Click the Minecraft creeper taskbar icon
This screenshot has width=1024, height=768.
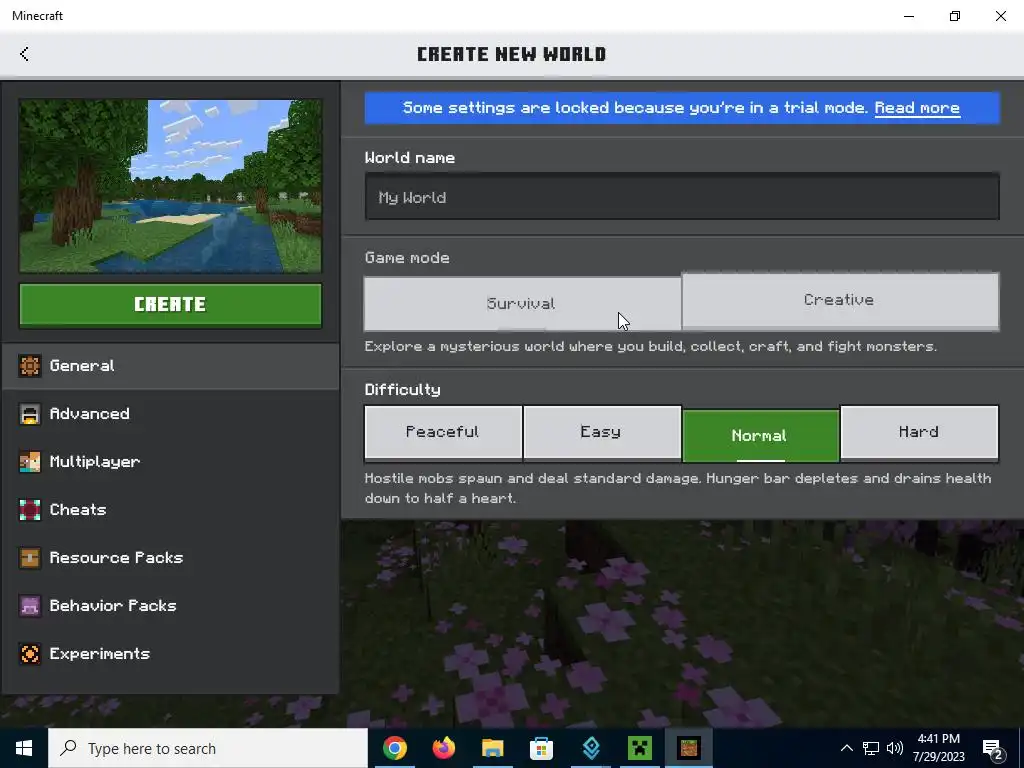640,748
